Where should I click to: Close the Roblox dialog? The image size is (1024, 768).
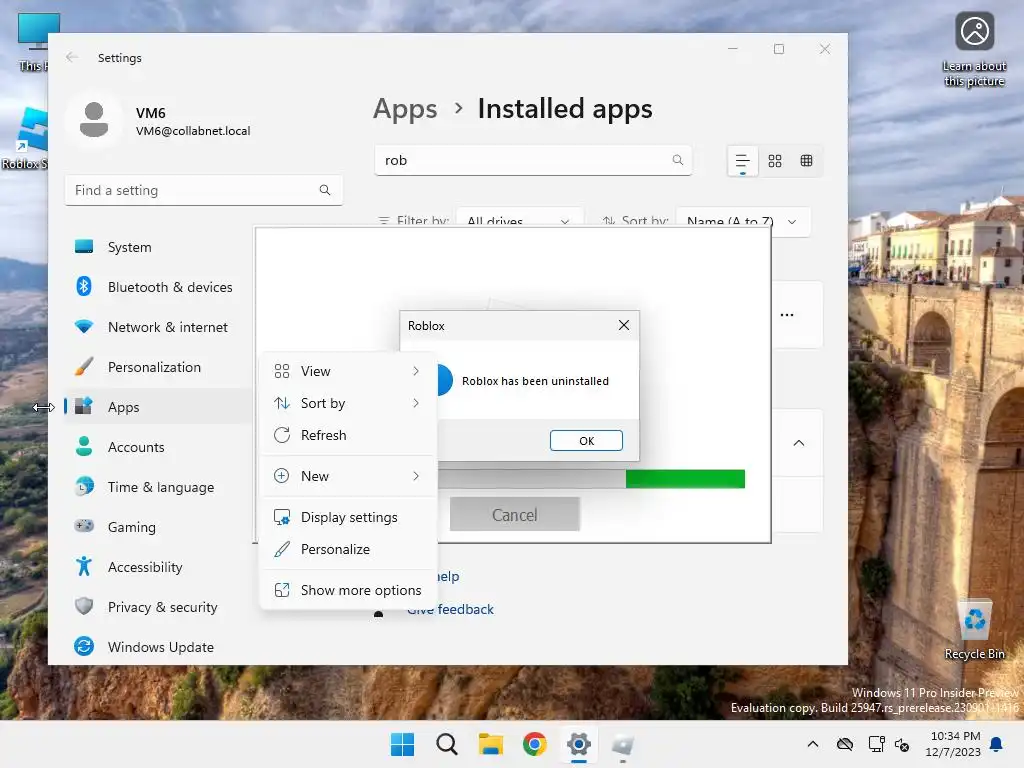coord(624,325)
